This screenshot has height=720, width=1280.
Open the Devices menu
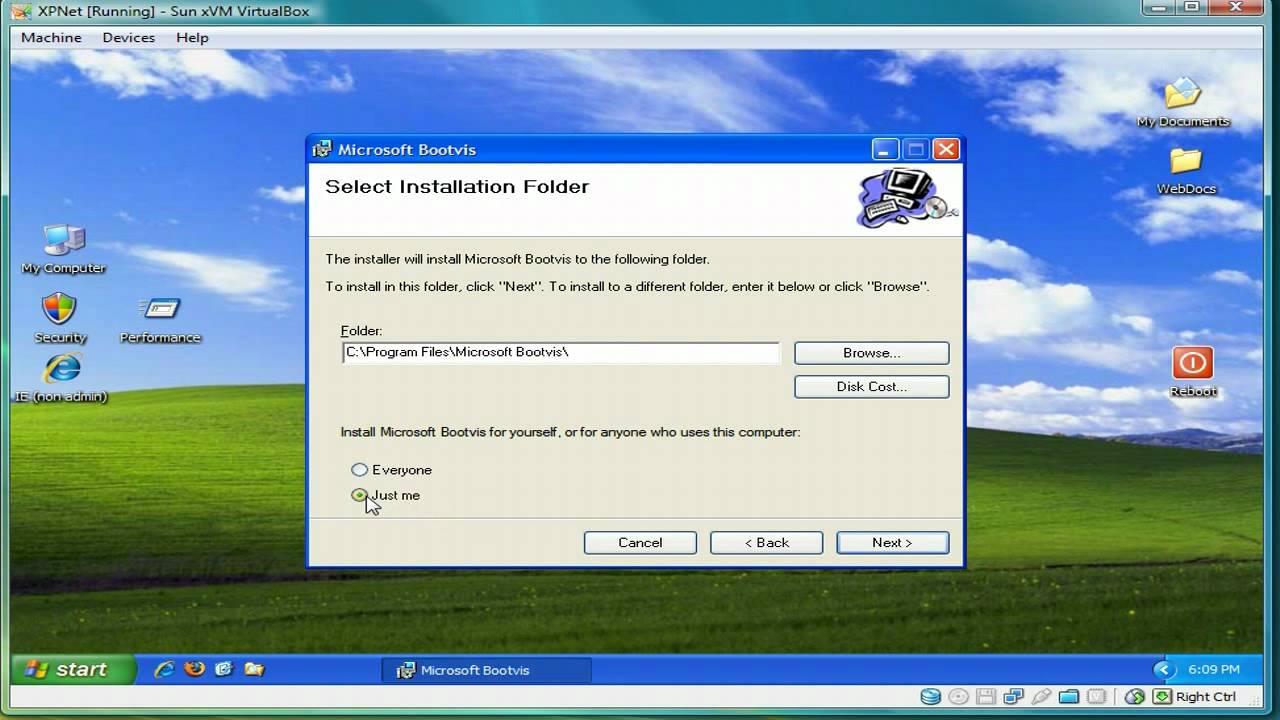coord(129,37)
